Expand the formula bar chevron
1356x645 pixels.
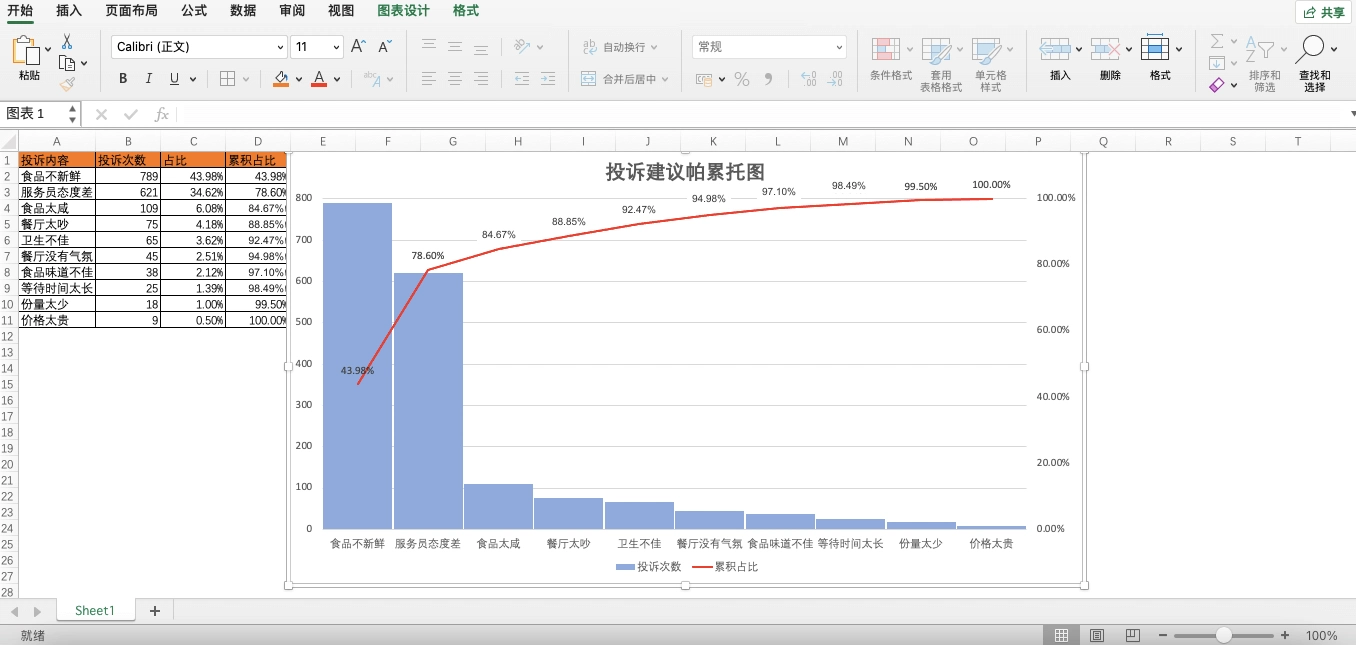(1351, 114)
